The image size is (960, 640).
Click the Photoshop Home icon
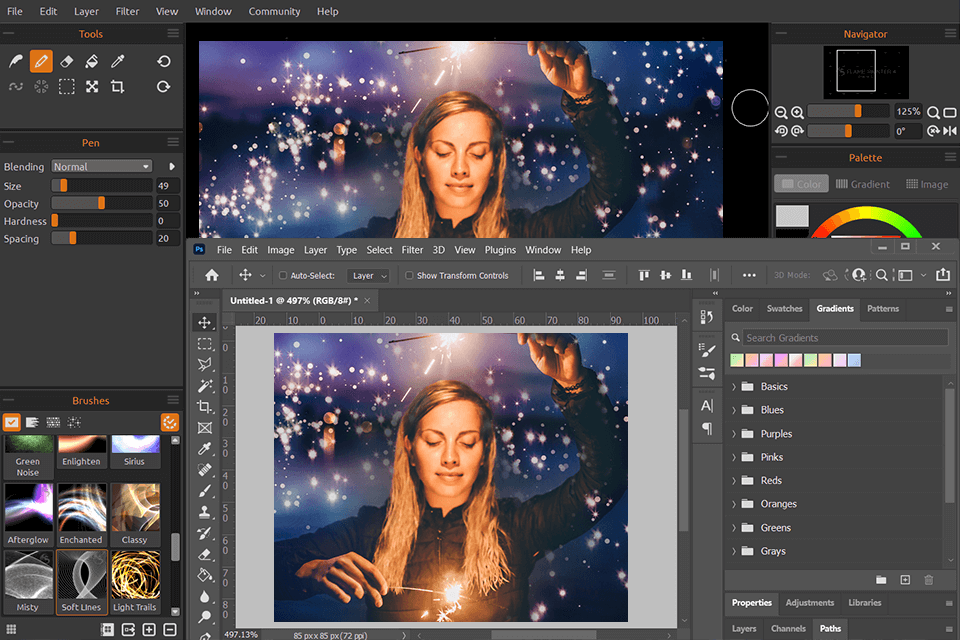212,275
